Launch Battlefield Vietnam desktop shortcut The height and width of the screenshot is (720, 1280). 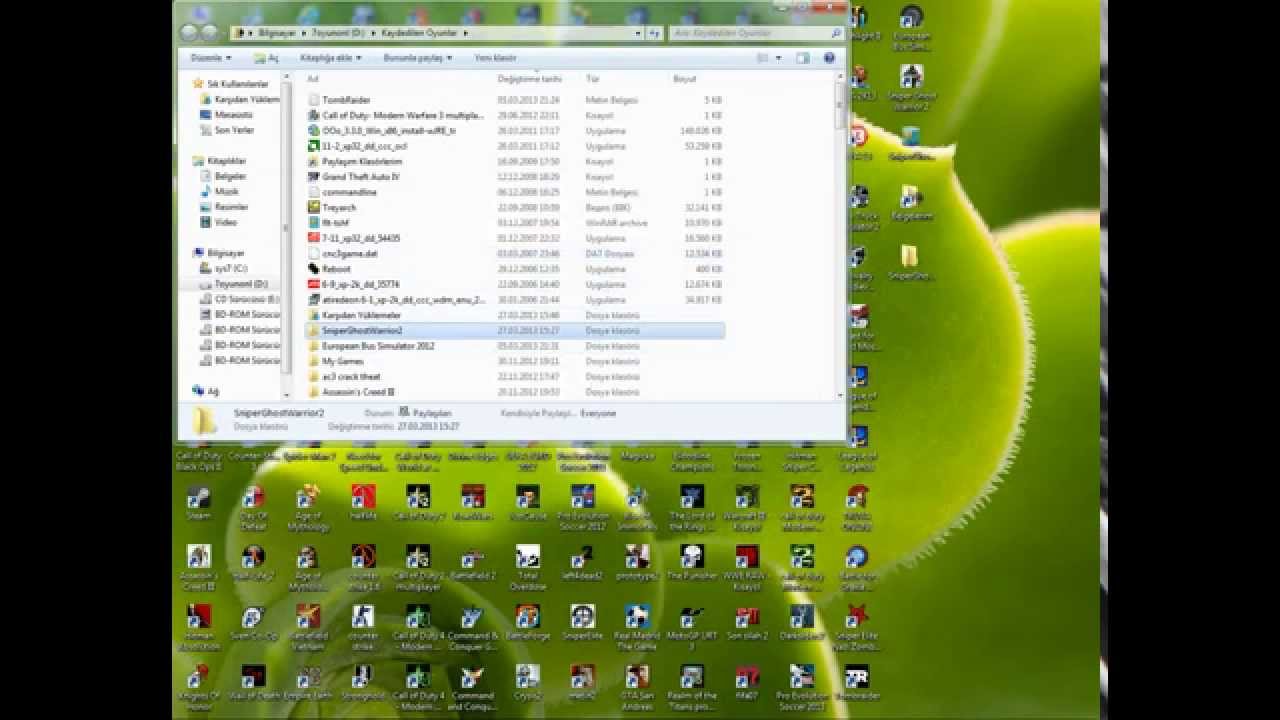[308, 628]
